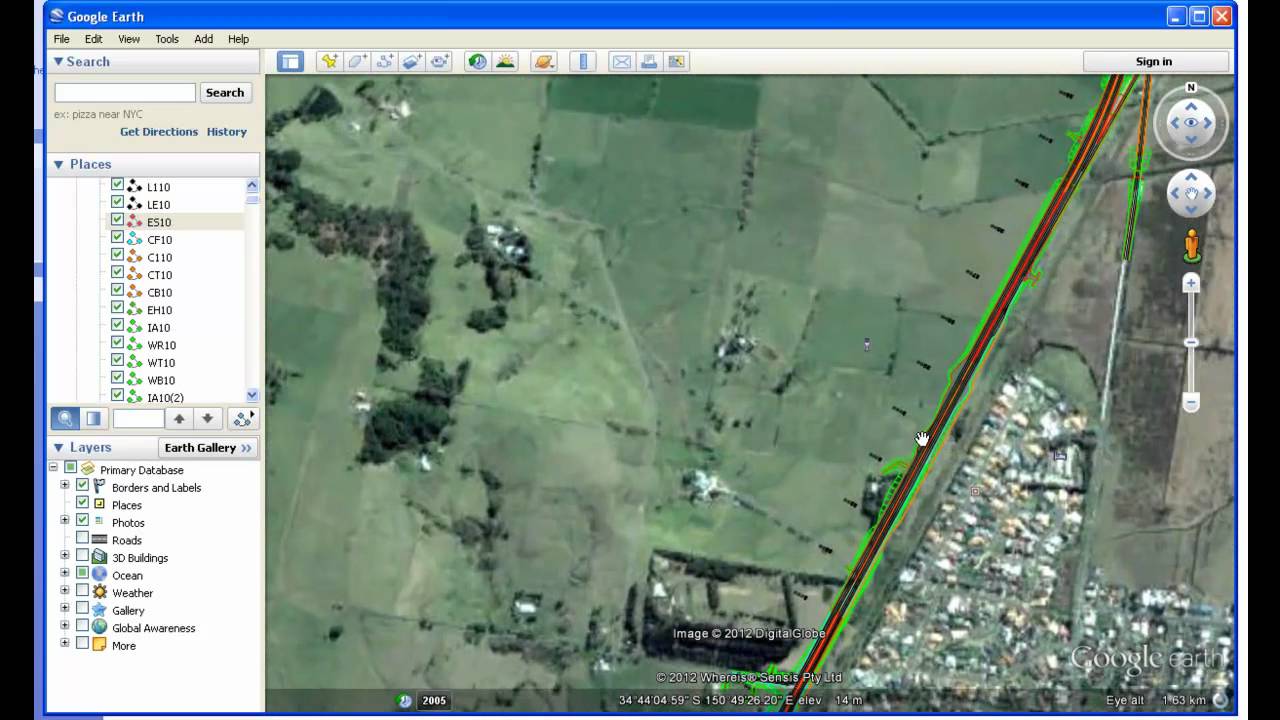Open the Earth Gallery button
The width and height of the screenshot is (1280, 720).
pos(208,448)
